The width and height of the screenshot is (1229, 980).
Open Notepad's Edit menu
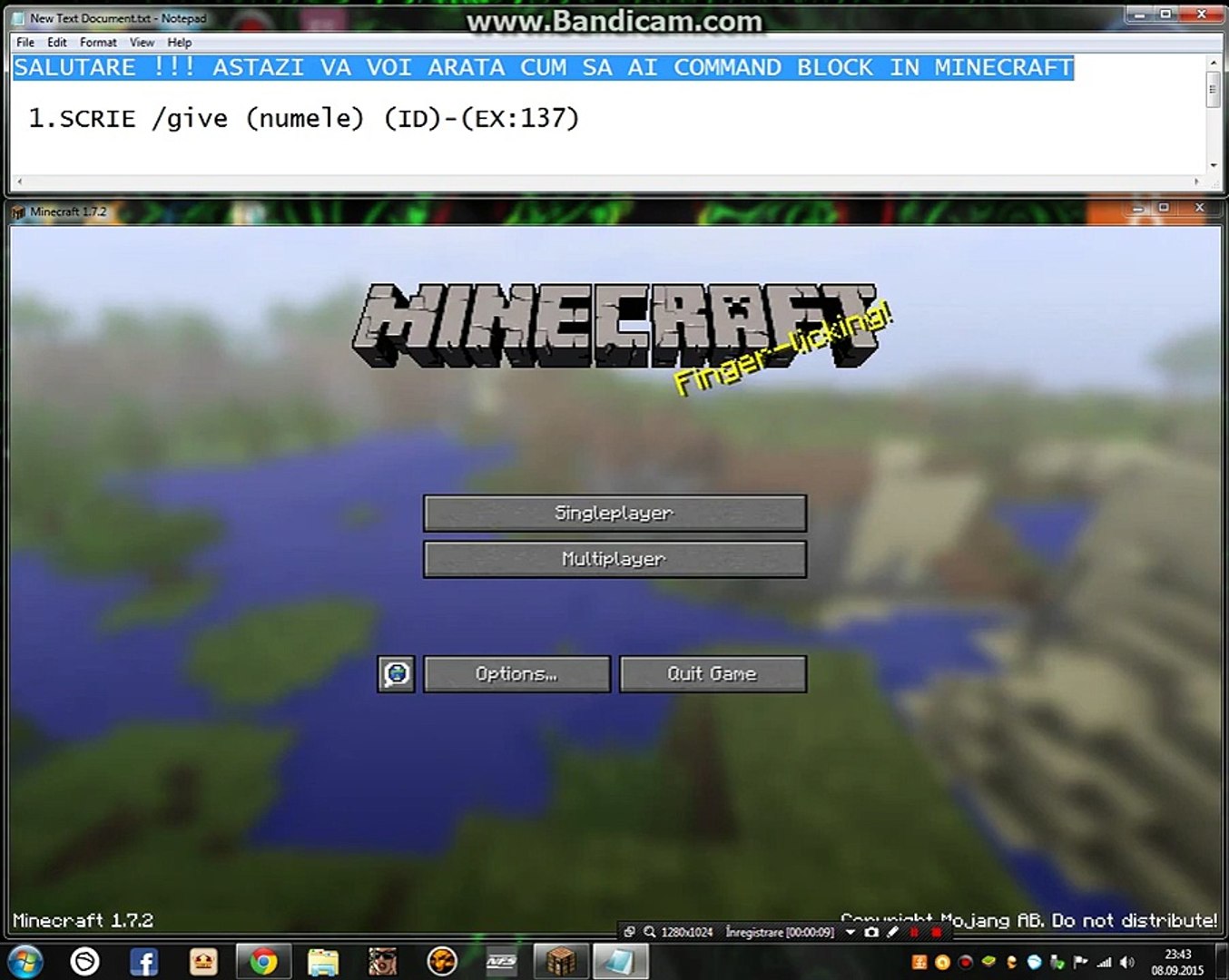[x=57, y=43]
